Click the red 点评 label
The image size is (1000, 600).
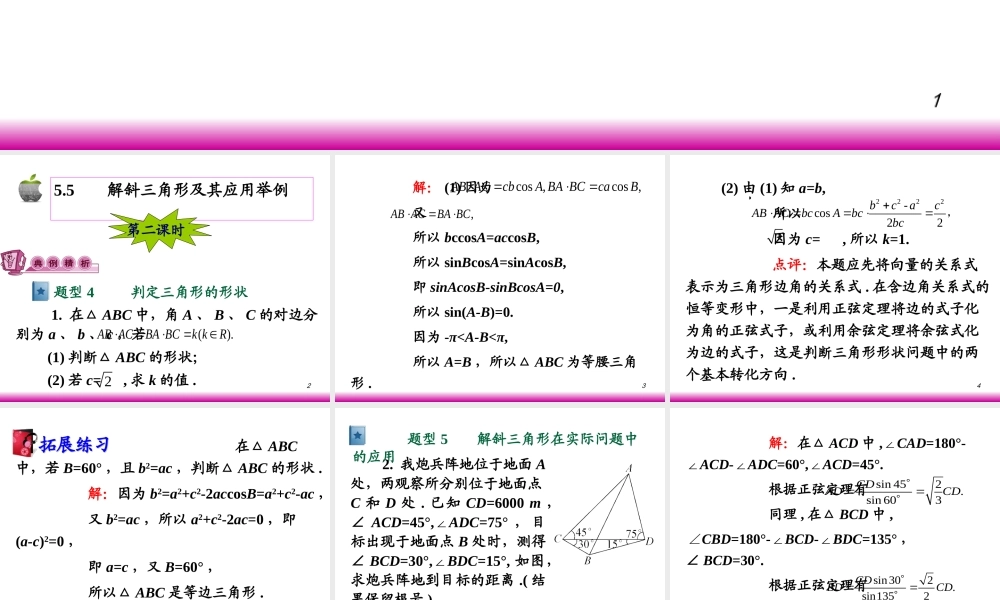[790, 264]
